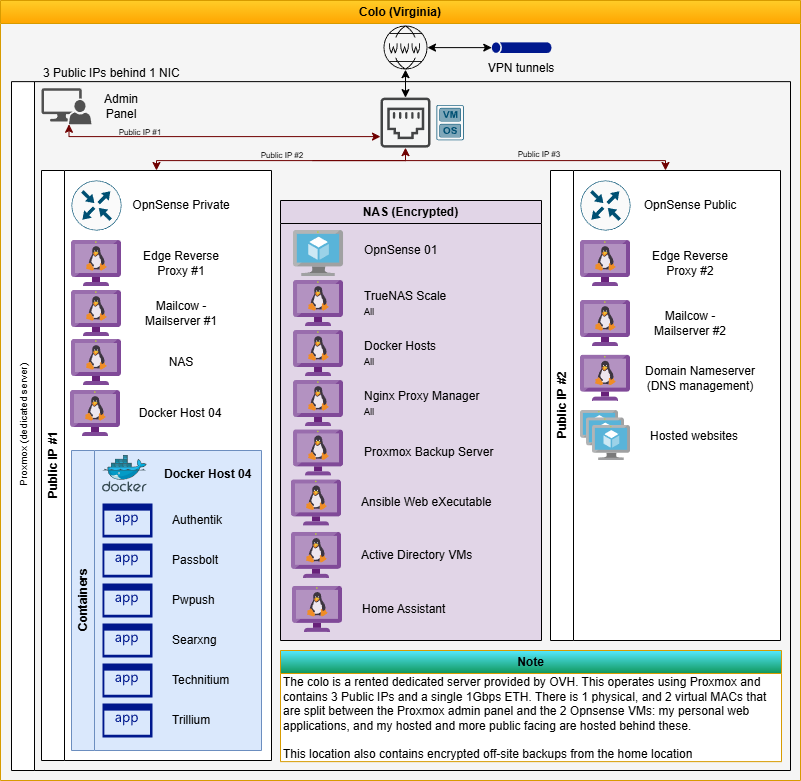Click the Proxmox Backup Server label
The height and width of the screenshot is (781, 801).
pyautogui.click(x=428, y=452)
